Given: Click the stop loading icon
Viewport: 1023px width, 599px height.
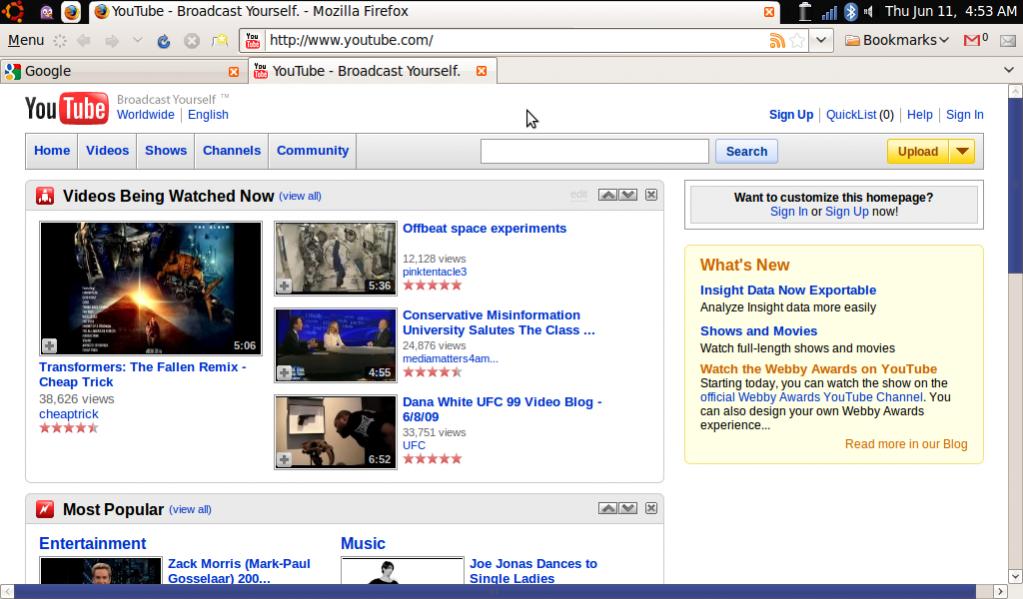Looking at the screenshot, I should (x=191, y=40).
